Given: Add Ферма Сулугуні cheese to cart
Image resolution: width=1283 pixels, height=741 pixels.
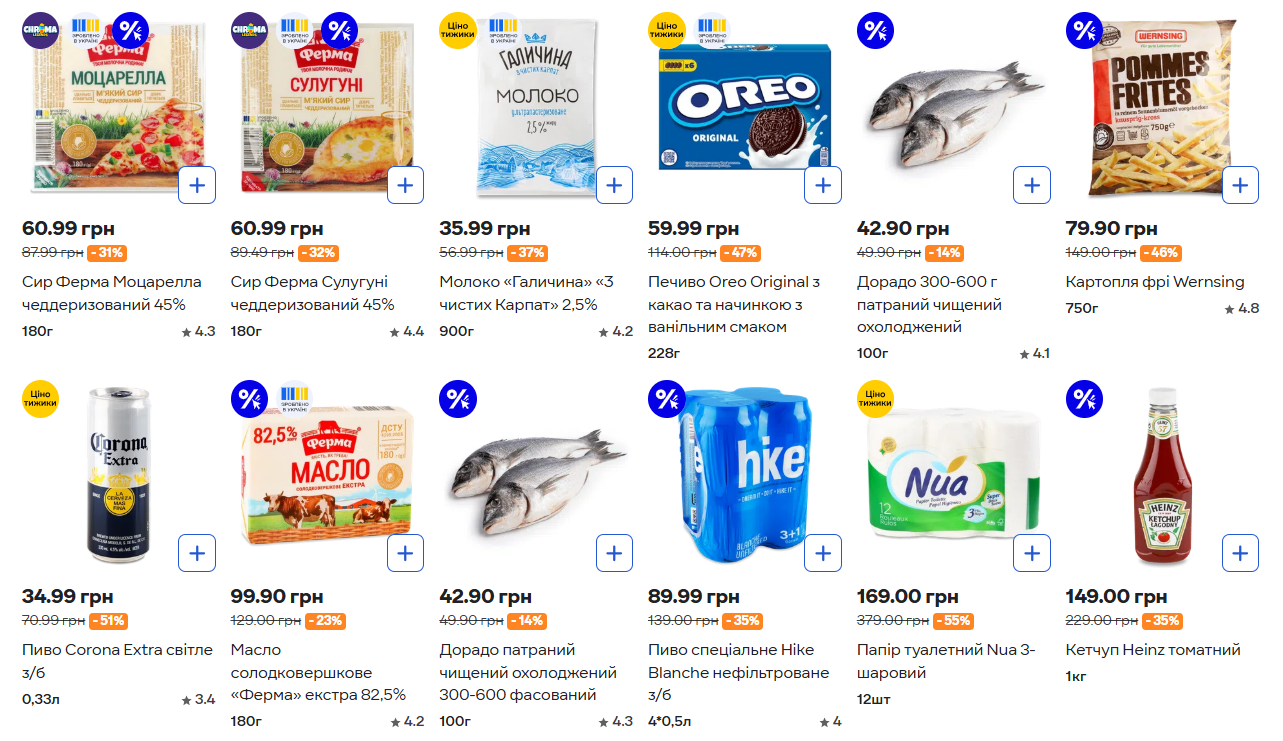Looking at the screenshot, I should tap(405, 185).
